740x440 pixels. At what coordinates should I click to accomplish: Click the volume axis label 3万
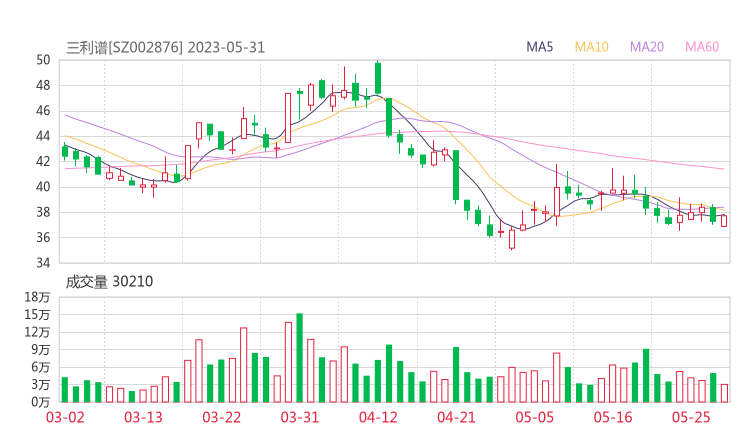[x=41, y=385]
